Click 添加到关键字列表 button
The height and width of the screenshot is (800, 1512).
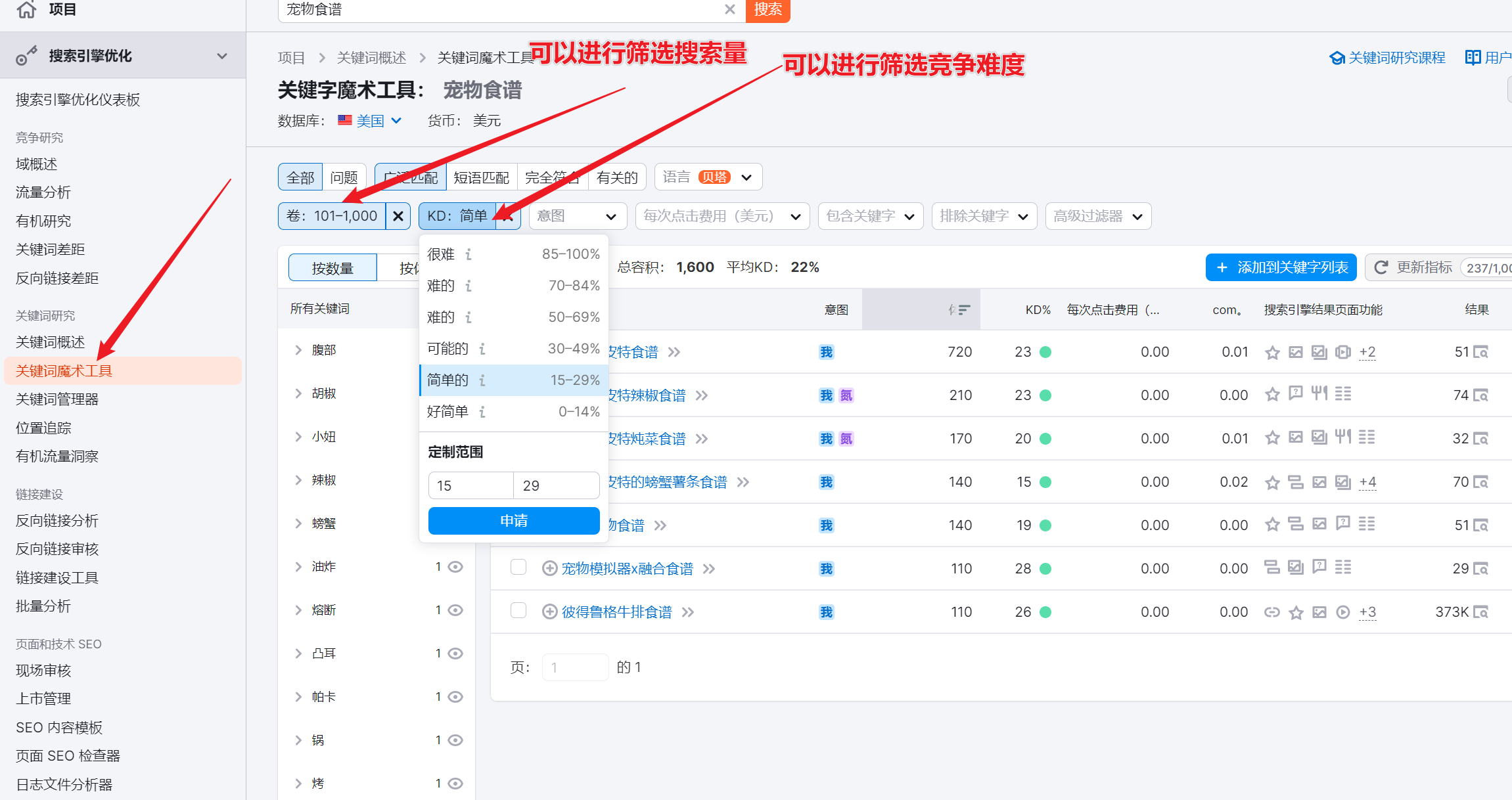point(1281,267)
